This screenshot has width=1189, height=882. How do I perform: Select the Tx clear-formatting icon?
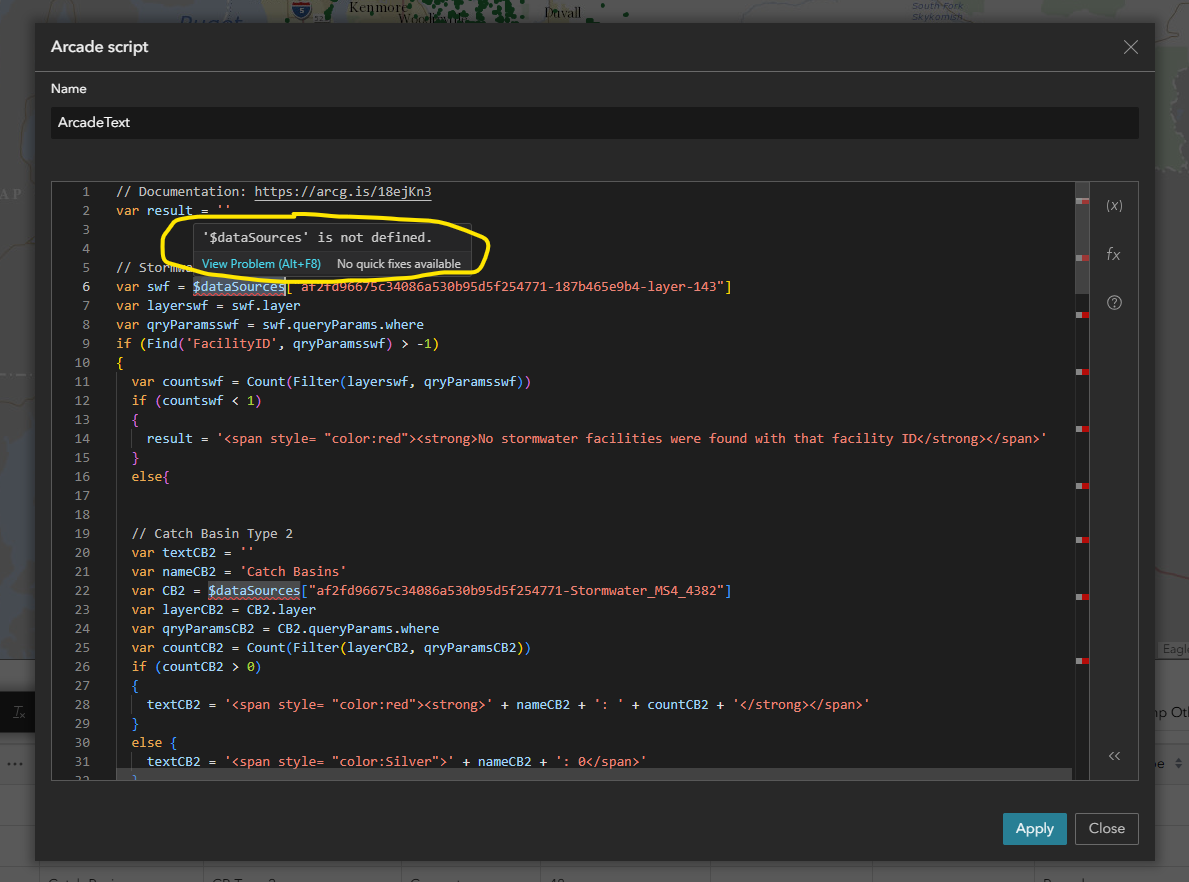click(x=18, y=712)
